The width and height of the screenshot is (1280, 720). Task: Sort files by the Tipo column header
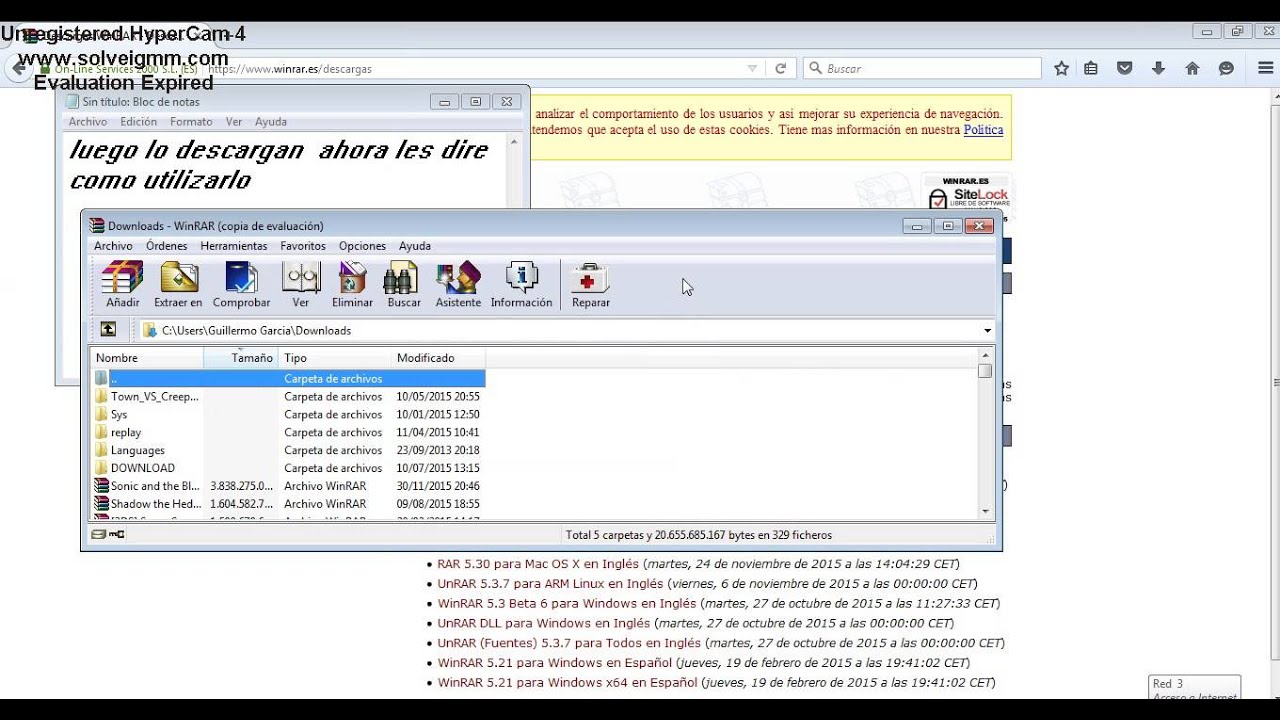click(335, 358)
